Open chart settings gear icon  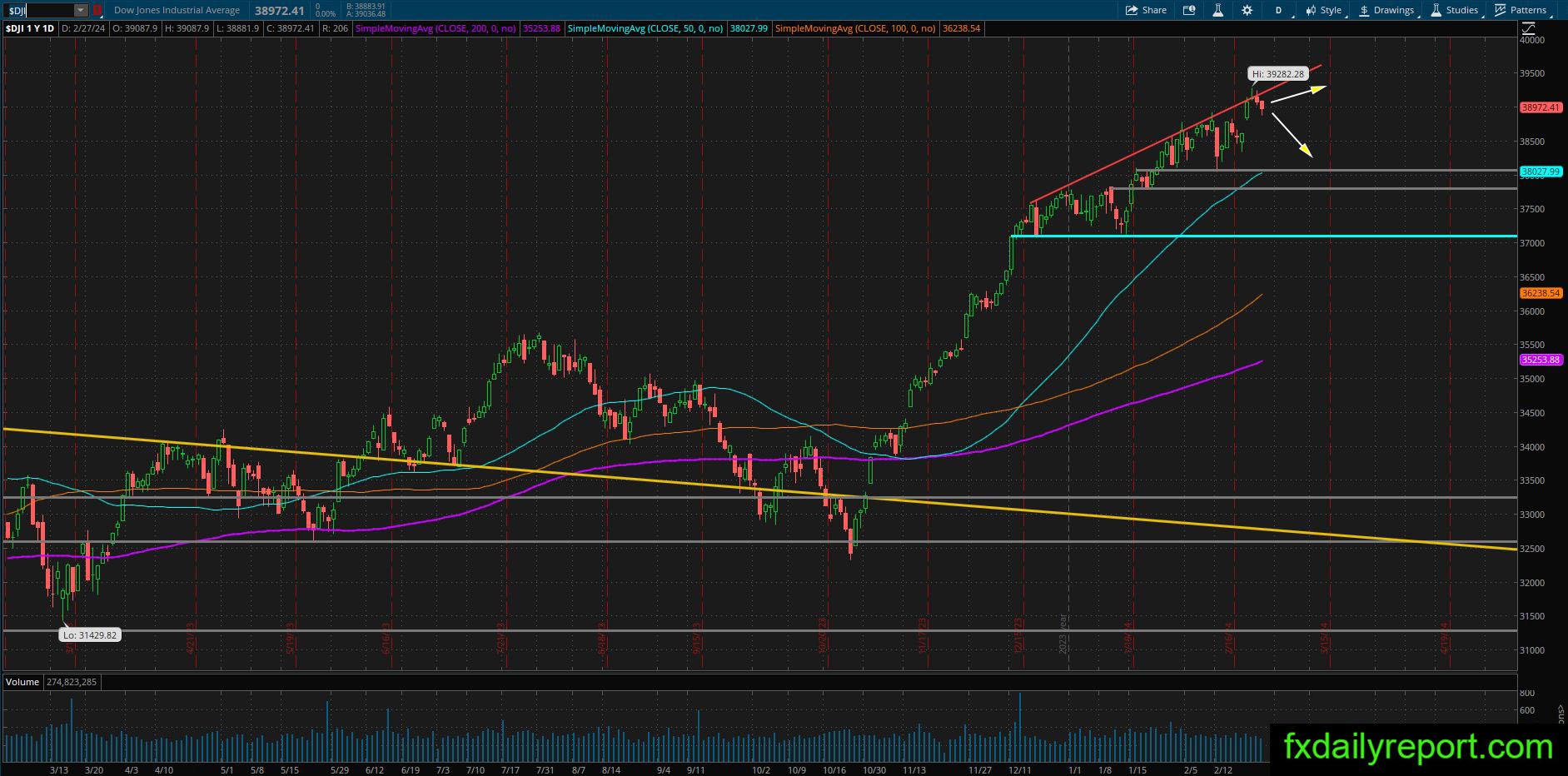tap(1247, 10)
